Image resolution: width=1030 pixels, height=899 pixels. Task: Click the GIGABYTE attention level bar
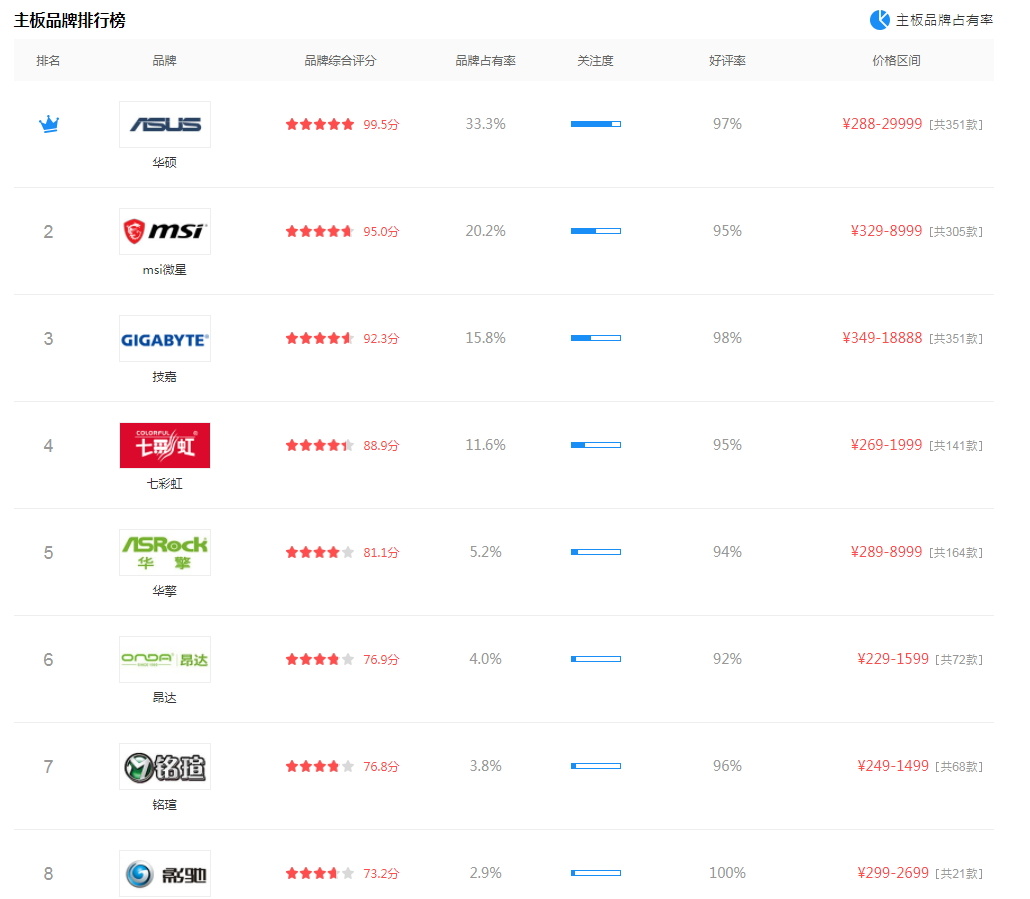[x=596, y=338]
